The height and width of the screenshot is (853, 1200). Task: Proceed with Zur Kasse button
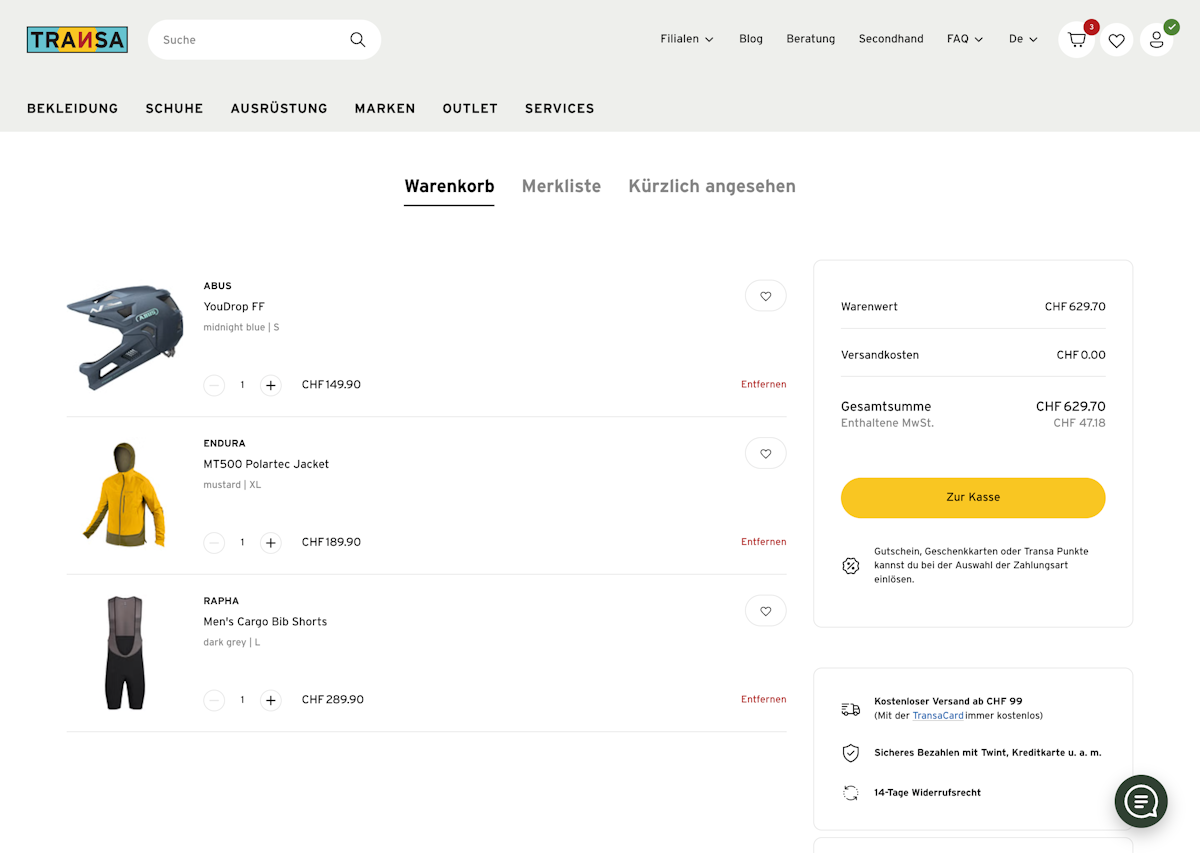[973, 498]
